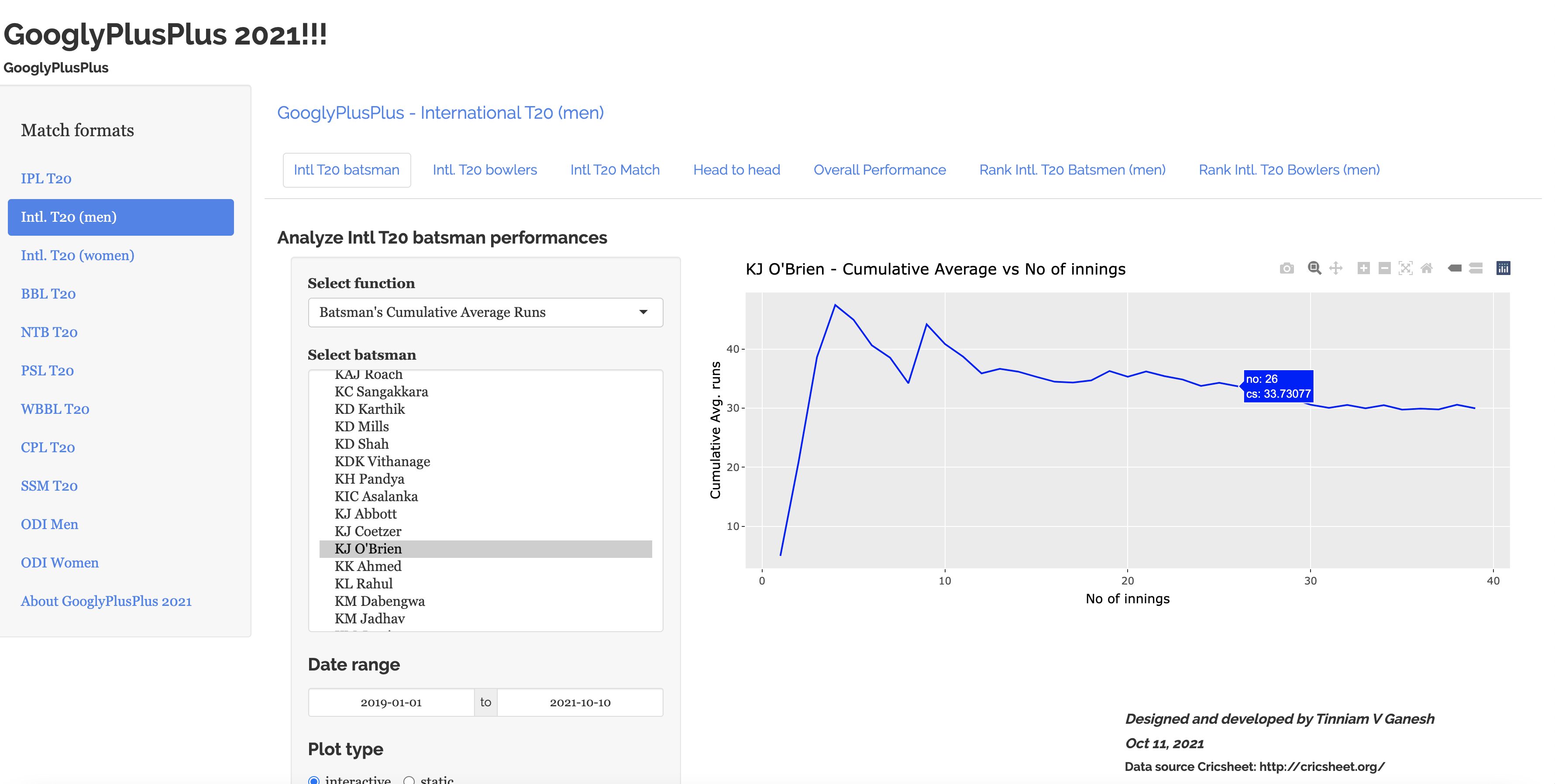
Task: Click the Autoscale chart icon
Action: [1405, 268]
